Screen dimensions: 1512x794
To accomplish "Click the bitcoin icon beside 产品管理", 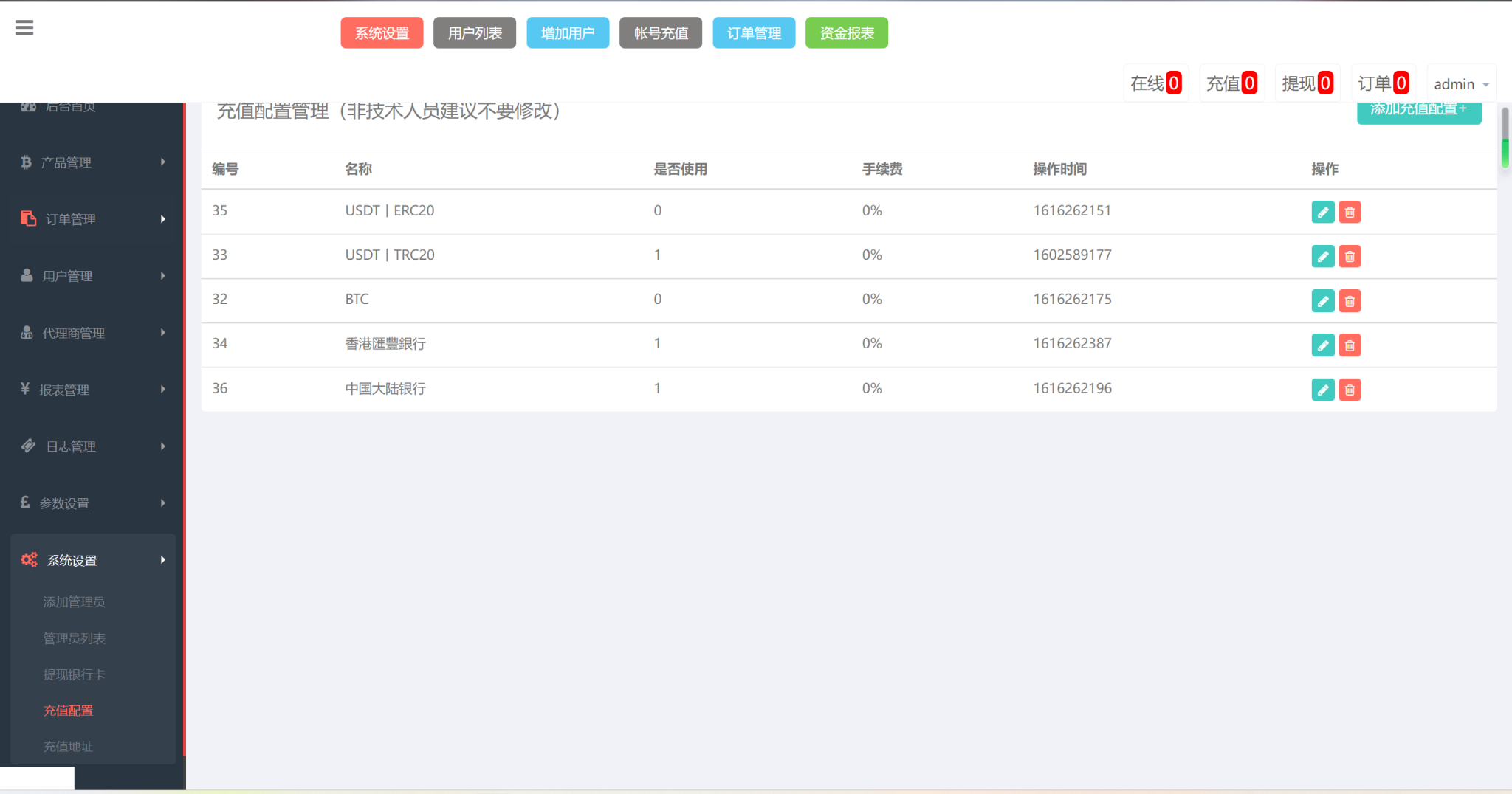I will (27, 162).
